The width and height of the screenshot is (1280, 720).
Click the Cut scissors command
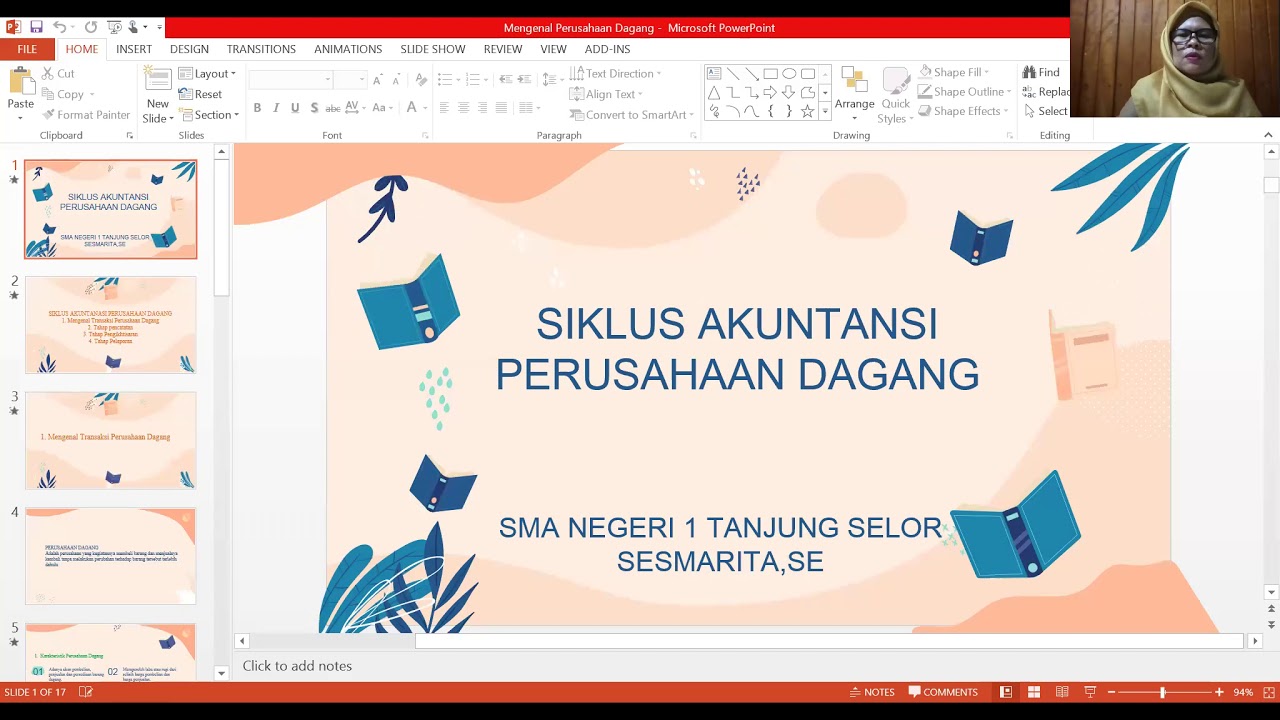[58, 73]
